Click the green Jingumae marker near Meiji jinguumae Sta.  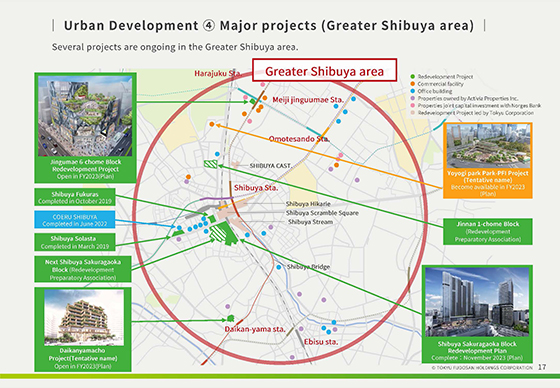pyautogui.click(x=252, y=102)
